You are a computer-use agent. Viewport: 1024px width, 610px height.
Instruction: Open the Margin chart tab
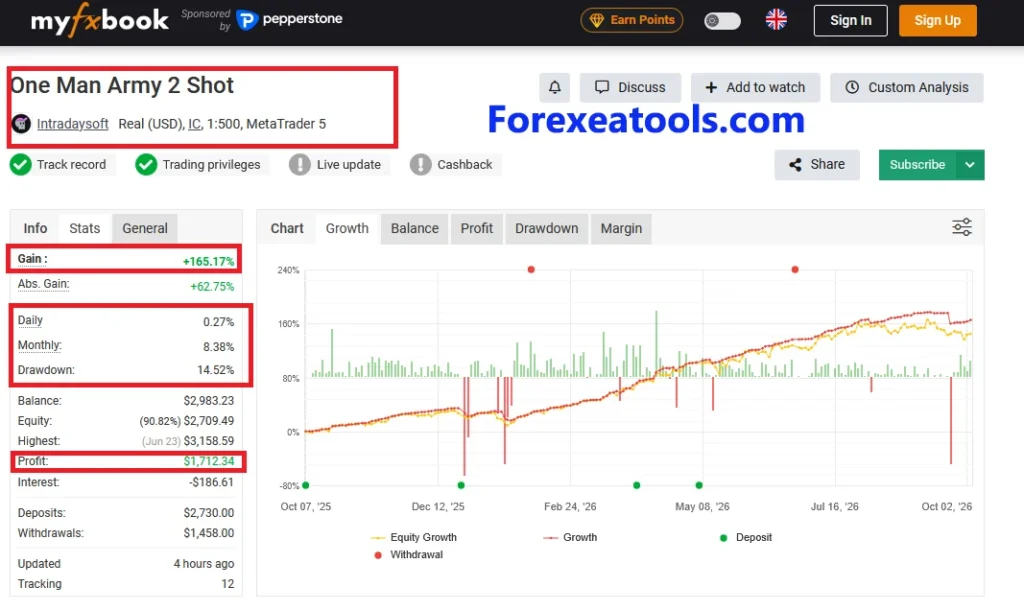click(621, 229)
